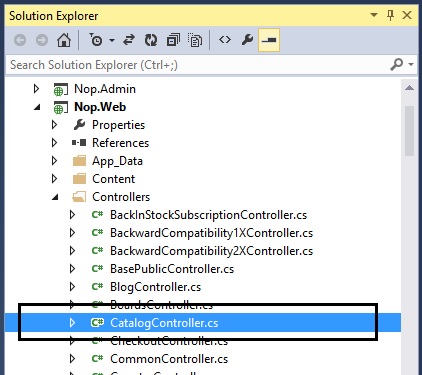Click C# icon of BasePublicController.cs
Image resolution: width=422 pixels, height=375 pixels.
(x=97, y=268)
